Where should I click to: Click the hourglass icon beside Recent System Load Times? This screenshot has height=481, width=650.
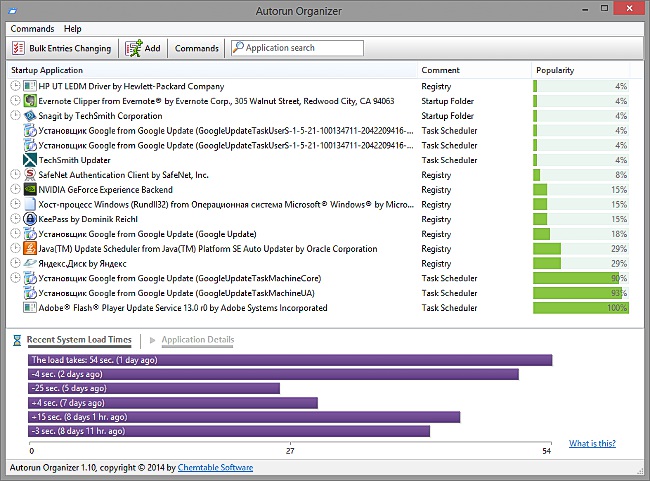tap(17, 340)
